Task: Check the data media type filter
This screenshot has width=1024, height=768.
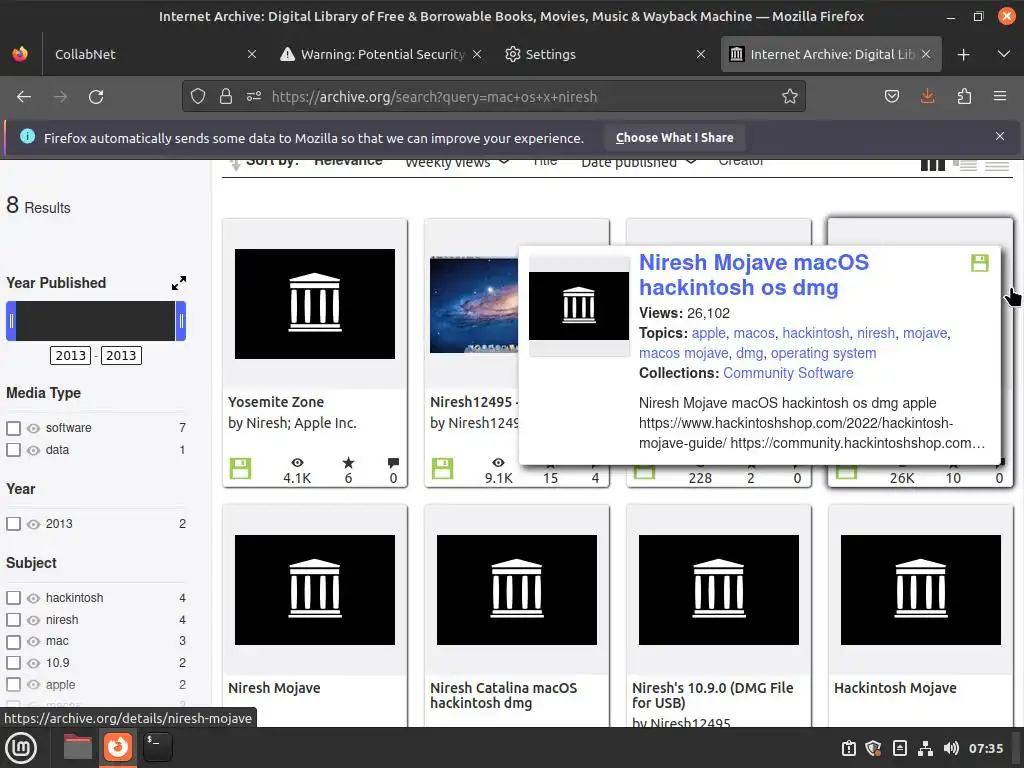Action: click(13, 450)
